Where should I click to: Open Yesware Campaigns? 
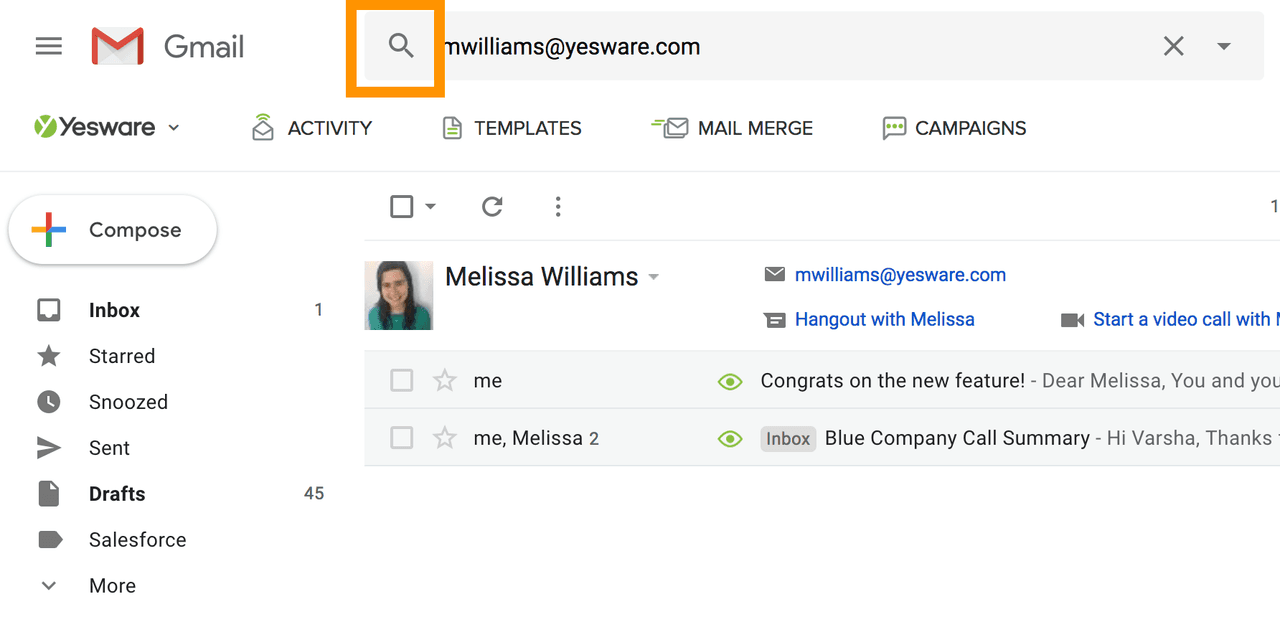click(x=954, y=128)
